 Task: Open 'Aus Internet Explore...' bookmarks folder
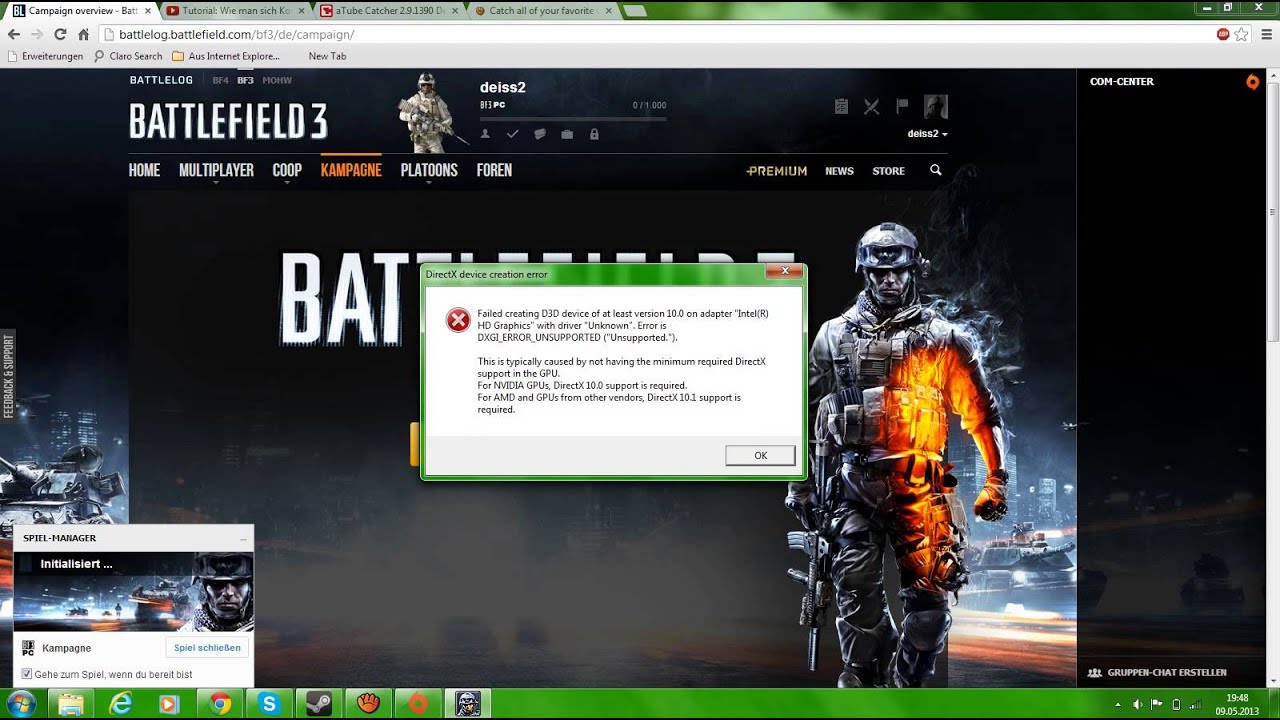(226, 56)
